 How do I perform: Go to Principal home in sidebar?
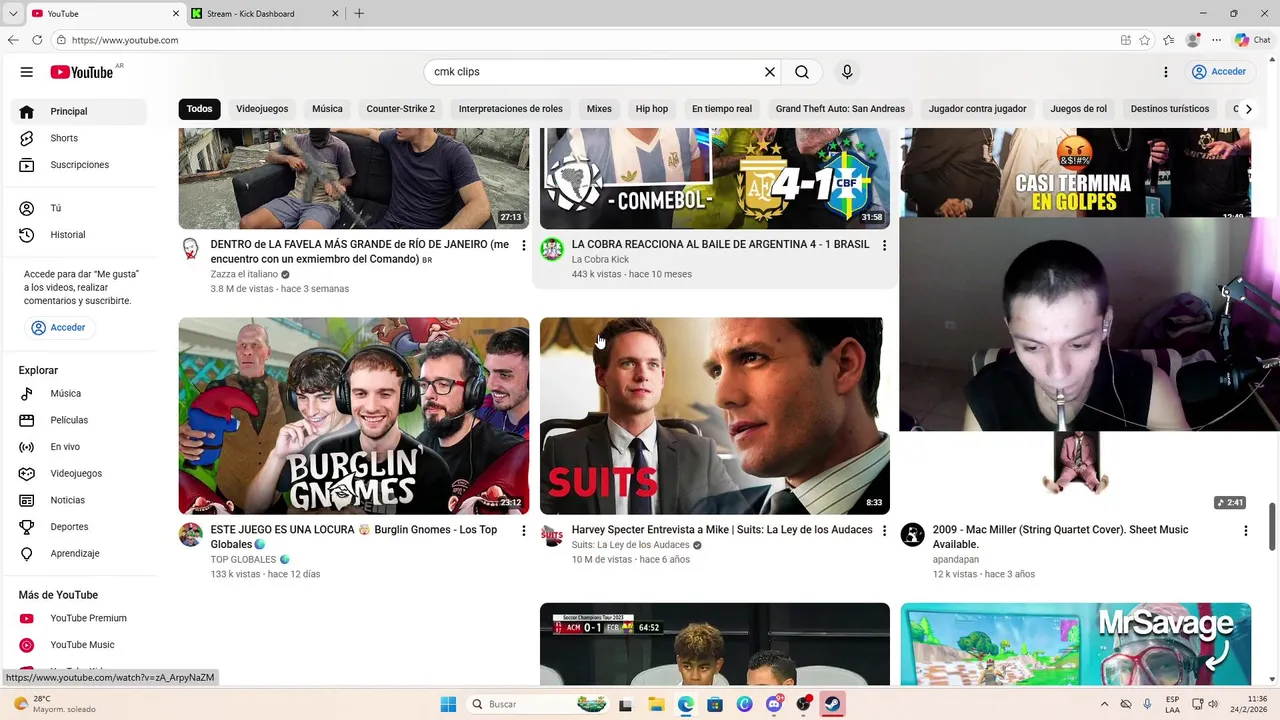point(80,111)
